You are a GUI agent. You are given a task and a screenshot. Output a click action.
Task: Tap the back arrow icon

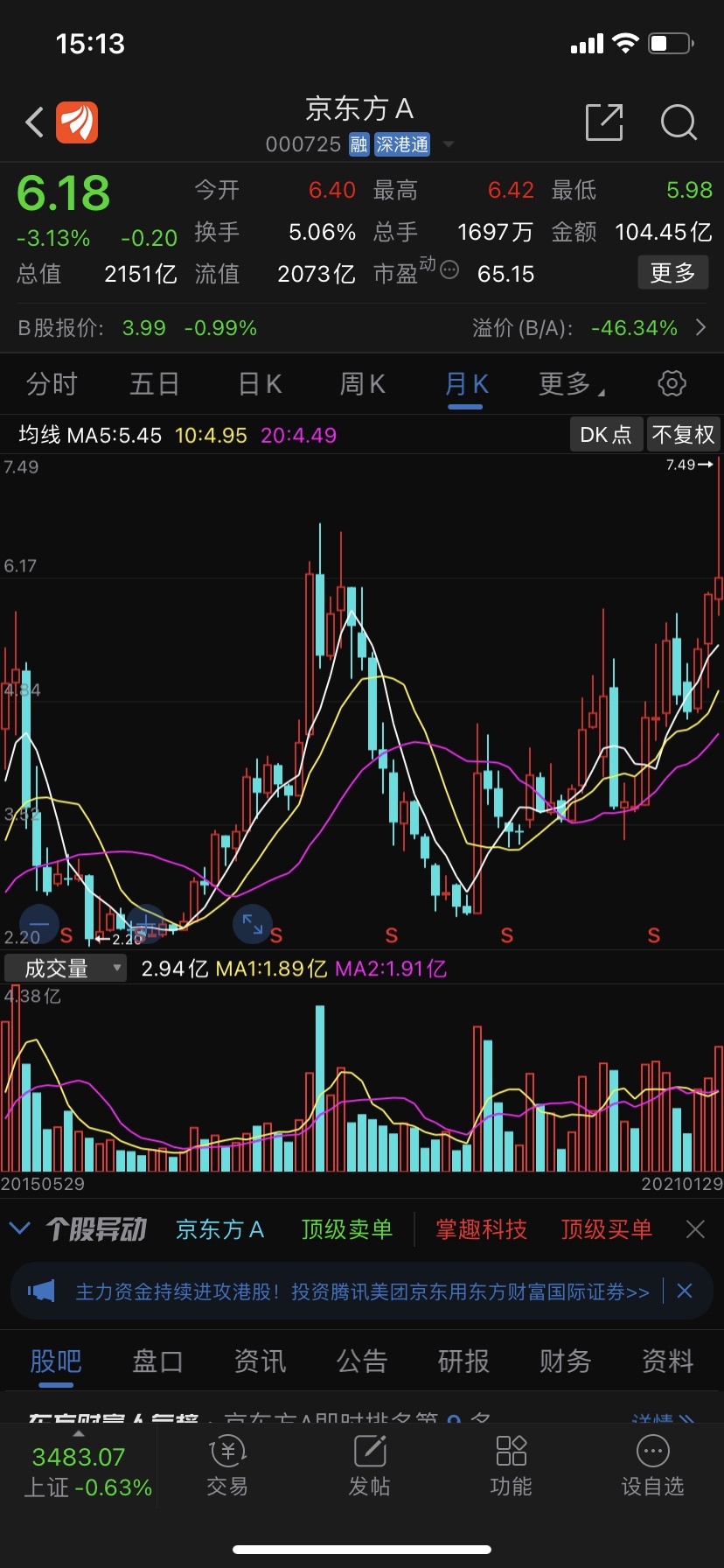35,122
